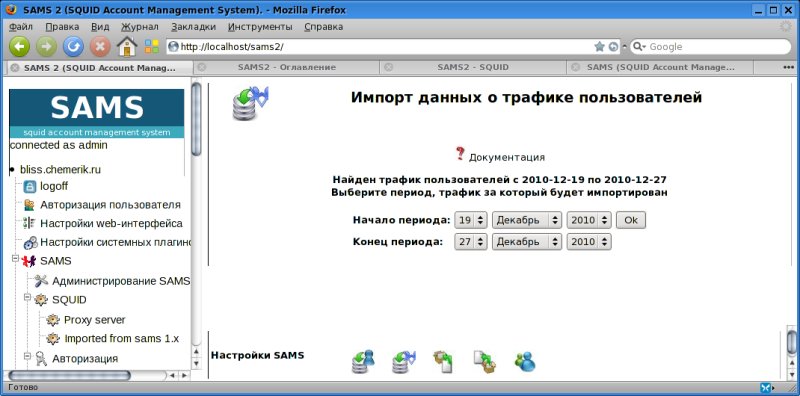This screenshot has width=800, height=396.
Task: Click the SAMS tree node icon
Action: (29, 261)
